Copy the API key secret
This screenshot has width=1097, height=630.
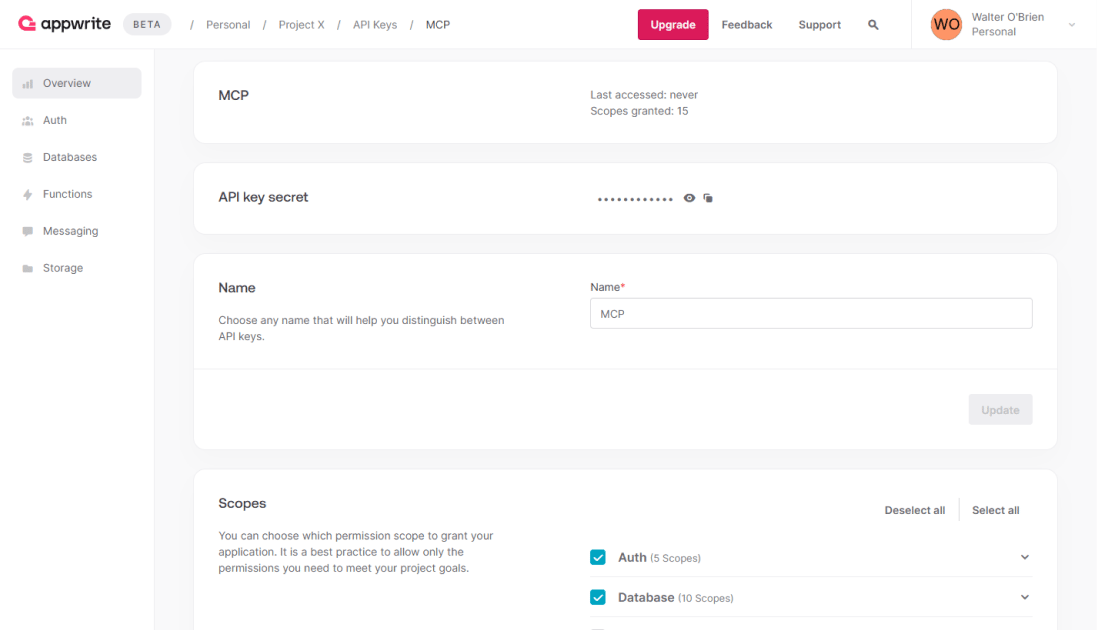[x=708, y=198]
